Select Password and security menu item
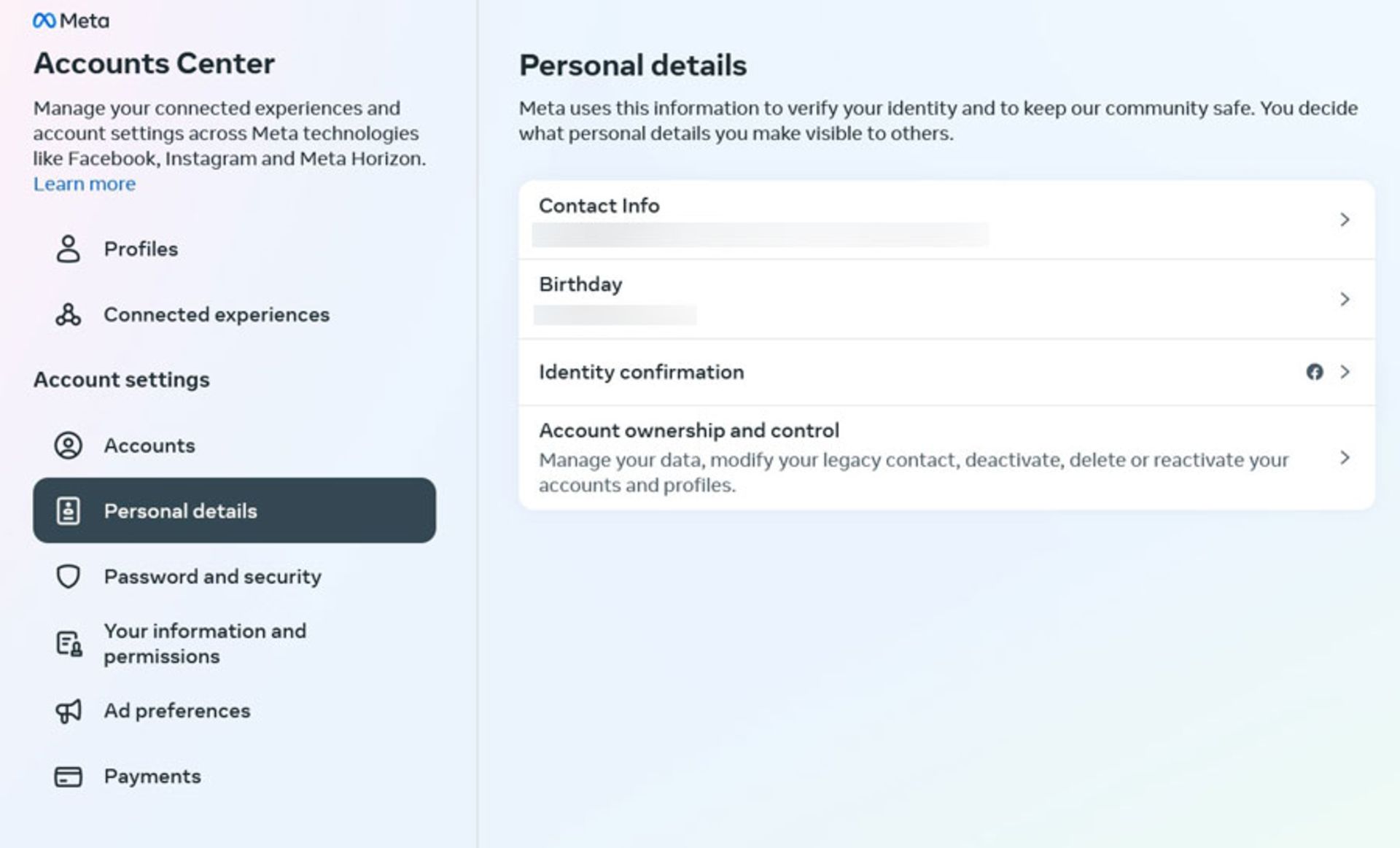Image resolution: width=1400 pixels, height=848 pixels. [234, 577]
